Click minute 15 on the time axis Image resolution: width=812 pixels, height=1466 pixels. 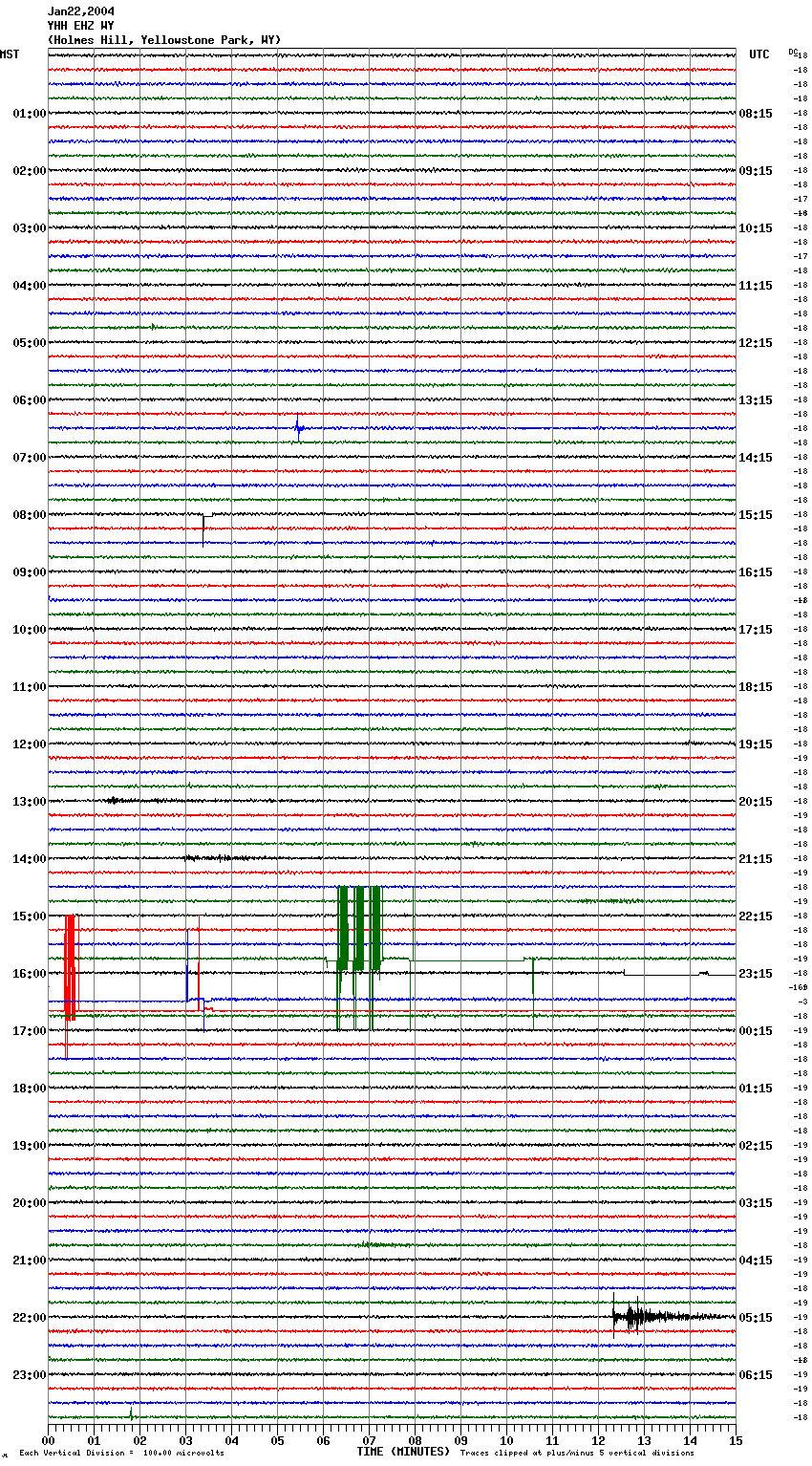coord(736,1440)
